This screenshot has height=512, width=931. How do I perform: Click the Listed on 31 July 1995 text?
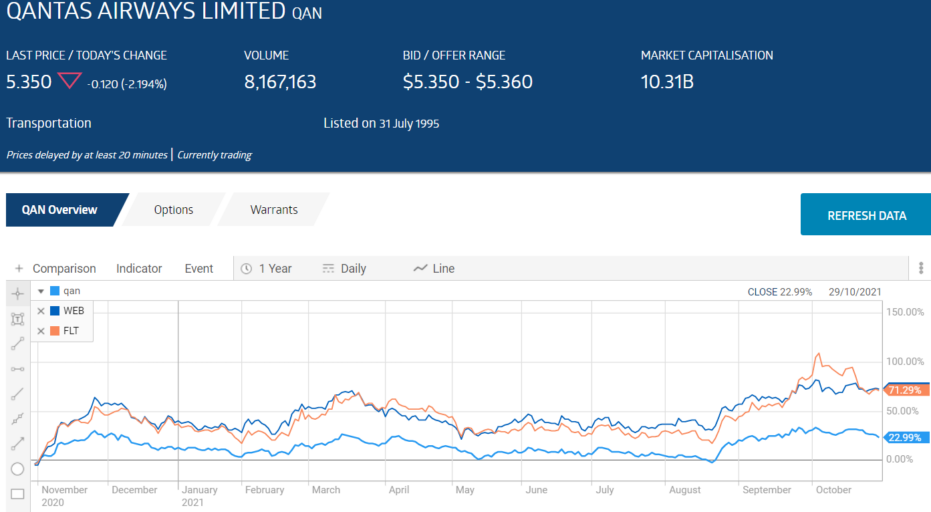(381, 123)
